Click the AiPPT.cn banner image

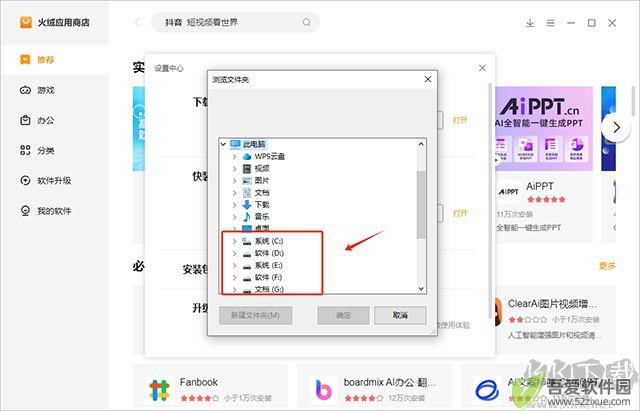coord(544,129)
